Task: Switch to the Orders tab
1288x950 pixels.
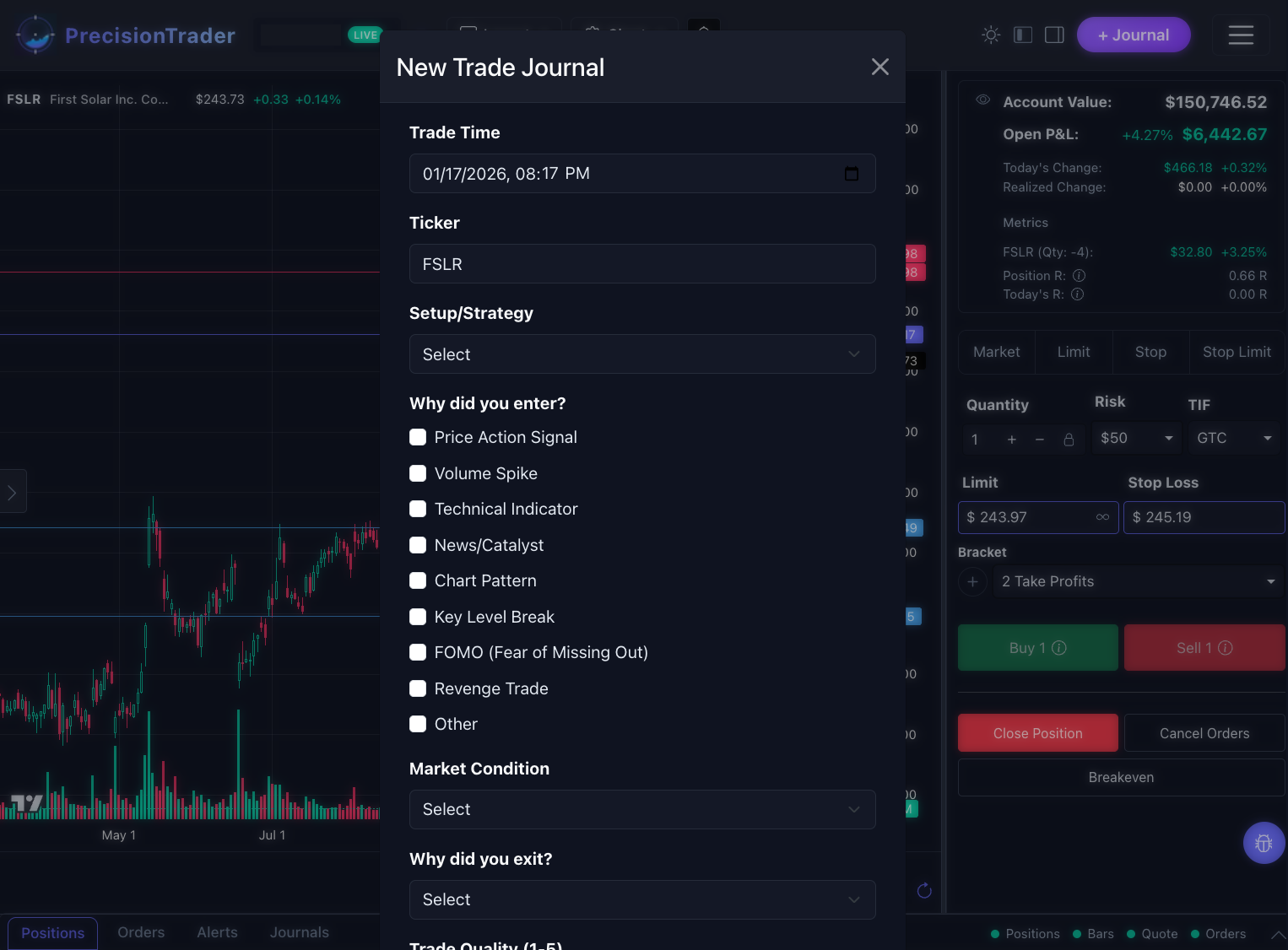Action: 141,932
